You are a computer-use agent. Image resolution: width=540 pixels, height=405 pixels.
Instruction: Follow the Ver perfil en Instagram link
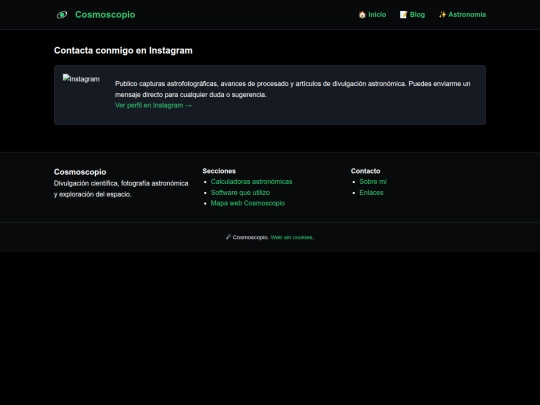pos(153,105)
